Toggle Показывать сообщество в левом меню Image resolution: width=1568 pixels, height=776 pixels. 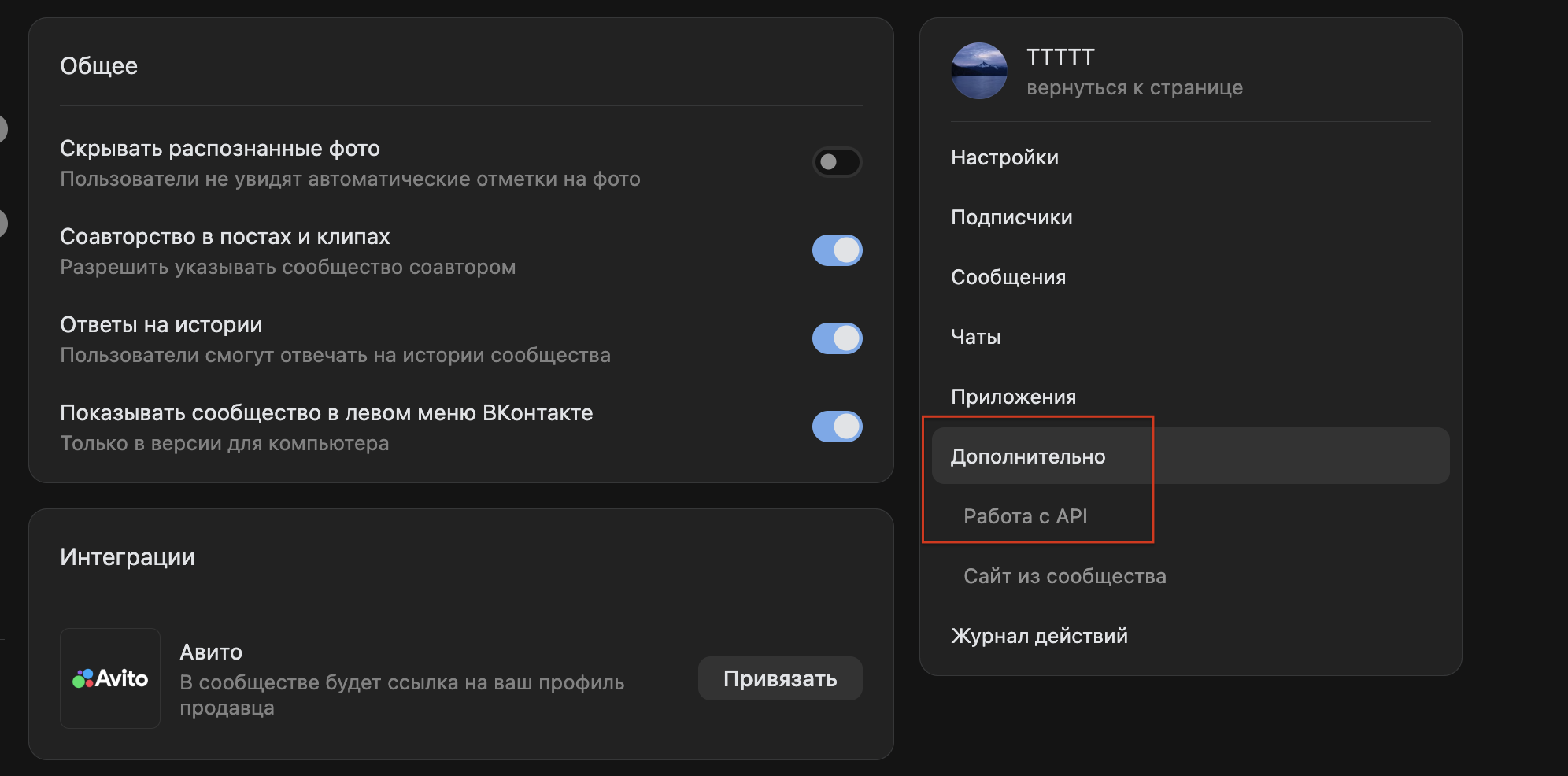(x=837, y=427)
